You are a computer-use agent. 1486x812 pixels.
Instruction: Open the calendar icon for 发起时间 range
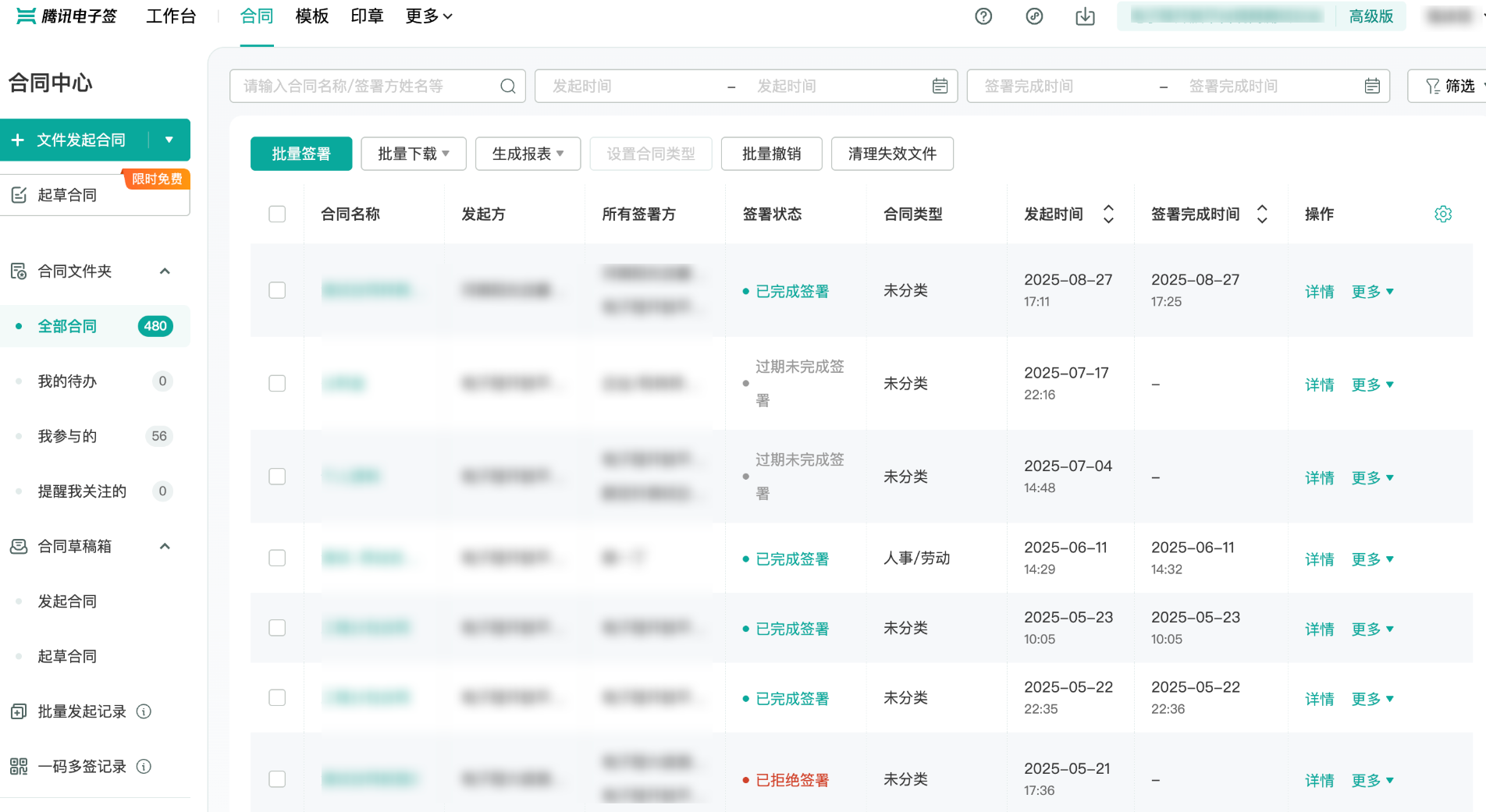[940, 86]
